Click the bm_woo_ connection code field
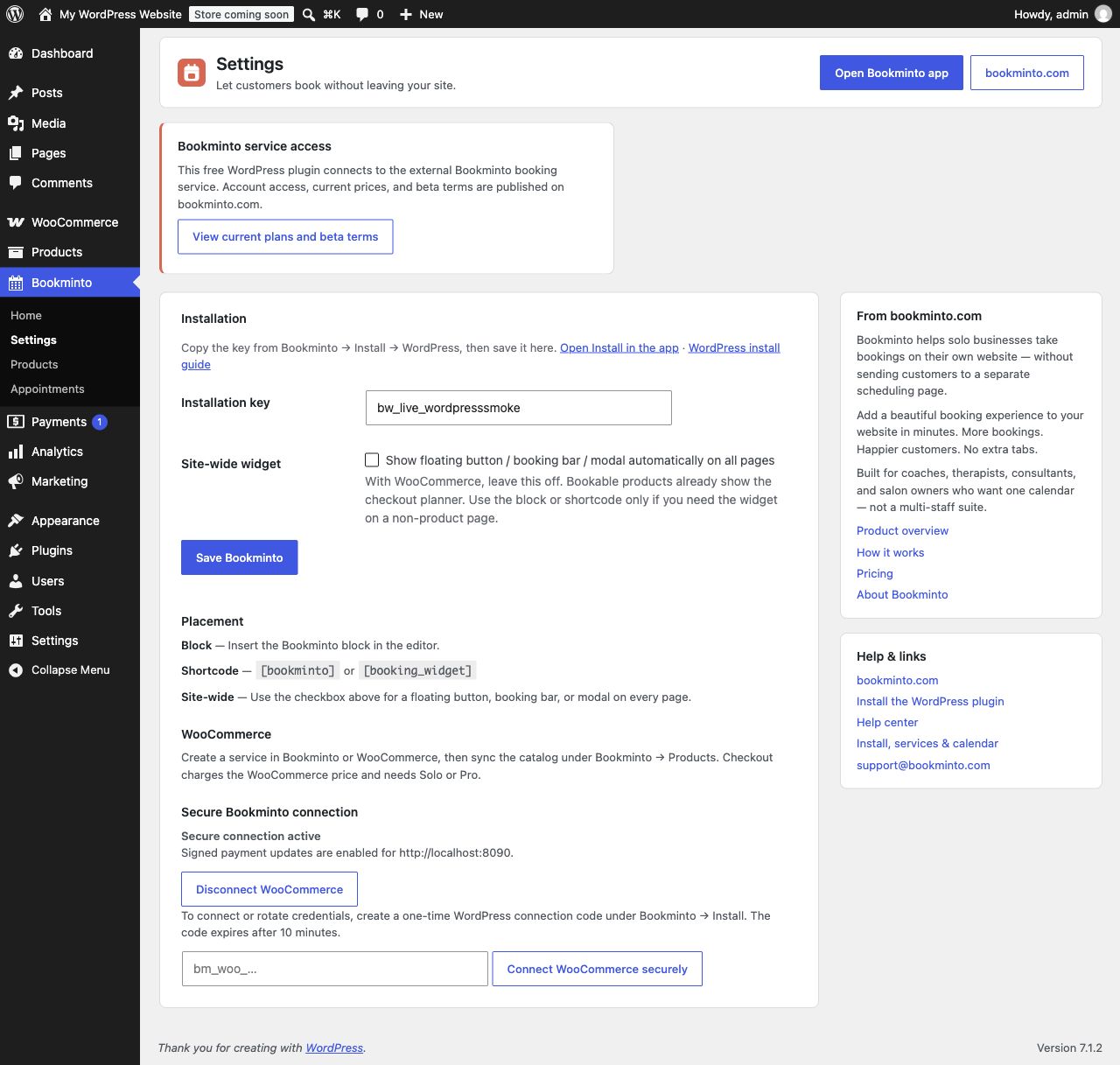The image size is (1120, 1065). pyautogui.click(x=335, y=969)
